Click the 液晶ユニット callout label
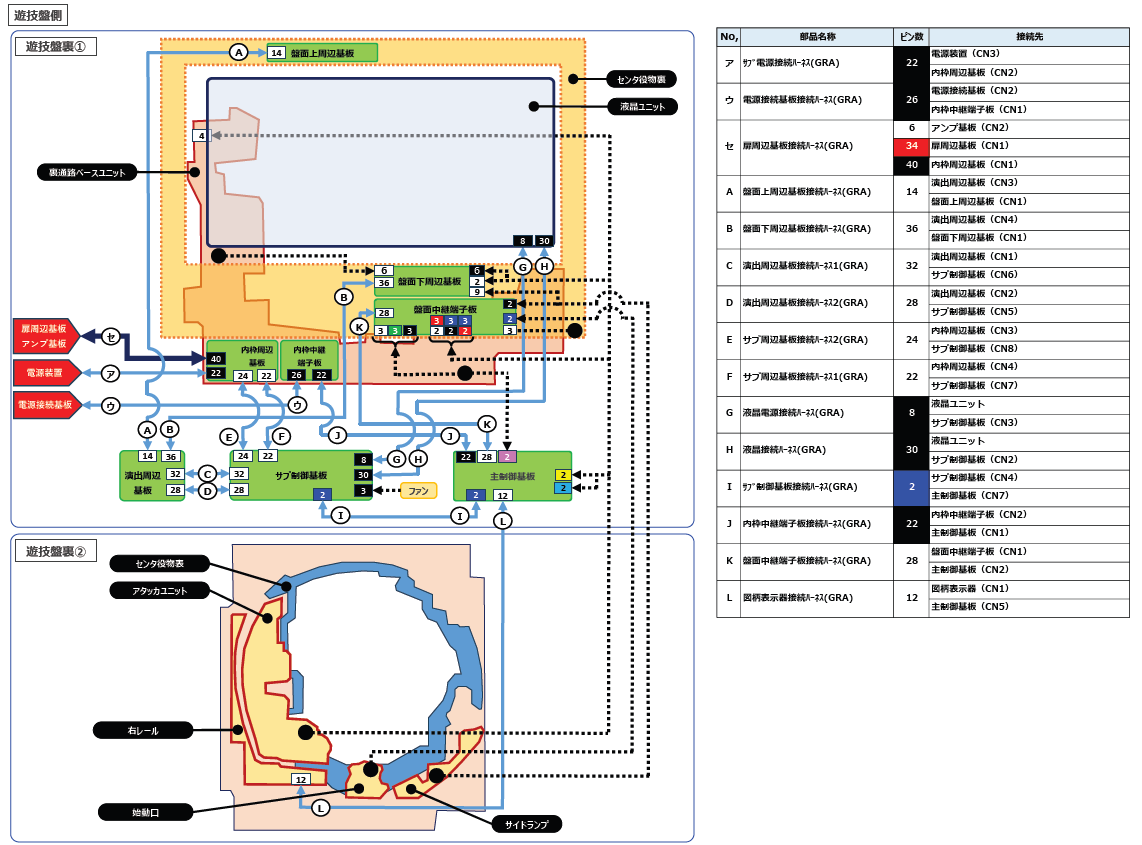This screenshot has height=845, width=1142. pos(643,106)
